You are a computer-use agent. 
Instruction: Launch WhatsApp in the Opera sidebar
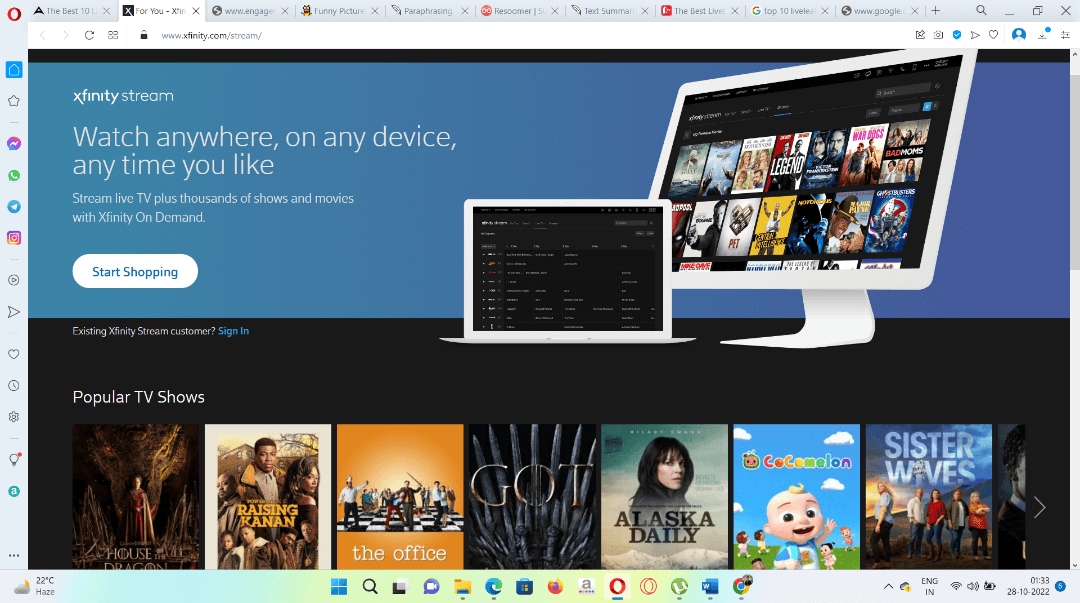tap(14, 175)
